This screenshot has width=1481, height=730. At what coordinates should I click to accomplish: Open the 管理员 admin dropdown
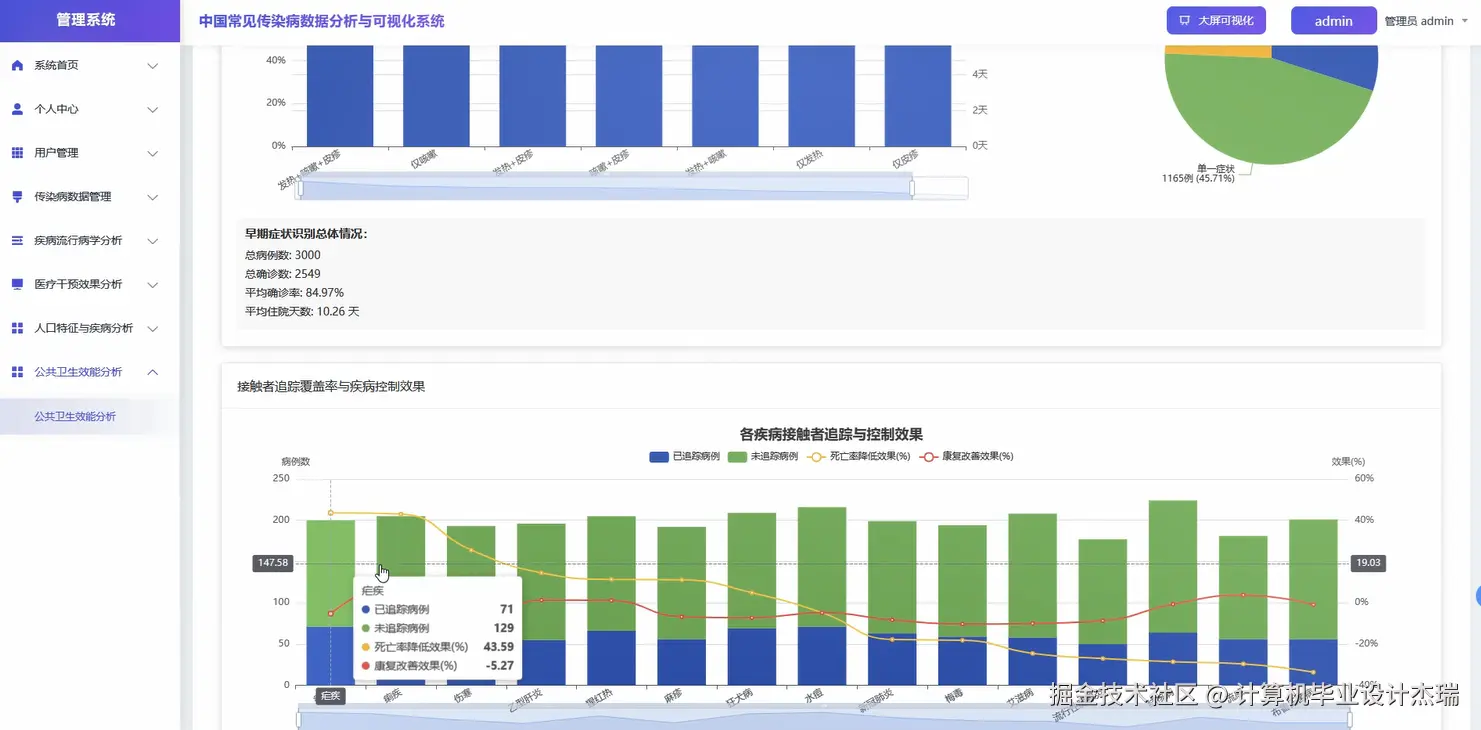pos(1425,21)
